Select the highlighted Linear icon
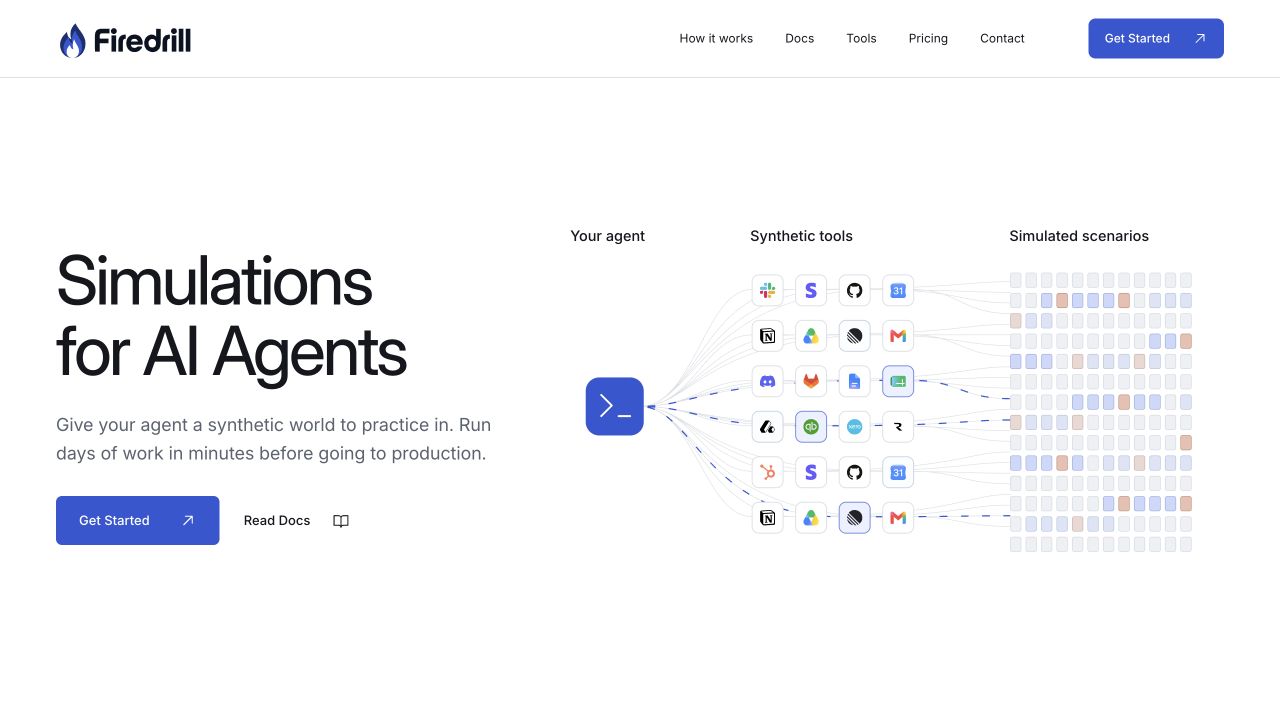The image size is (1280, 720). pyautogui.click(x=854, y=517)
